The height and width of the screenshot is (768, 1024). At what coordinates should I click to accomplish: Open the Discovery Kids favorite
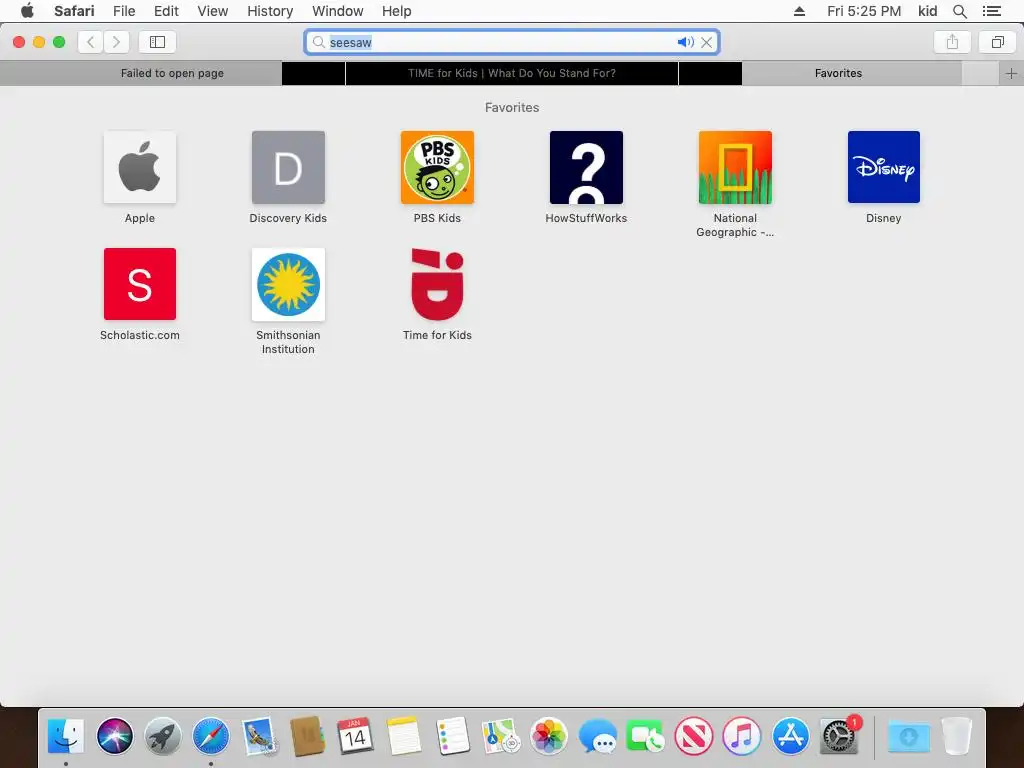[288, 167]
